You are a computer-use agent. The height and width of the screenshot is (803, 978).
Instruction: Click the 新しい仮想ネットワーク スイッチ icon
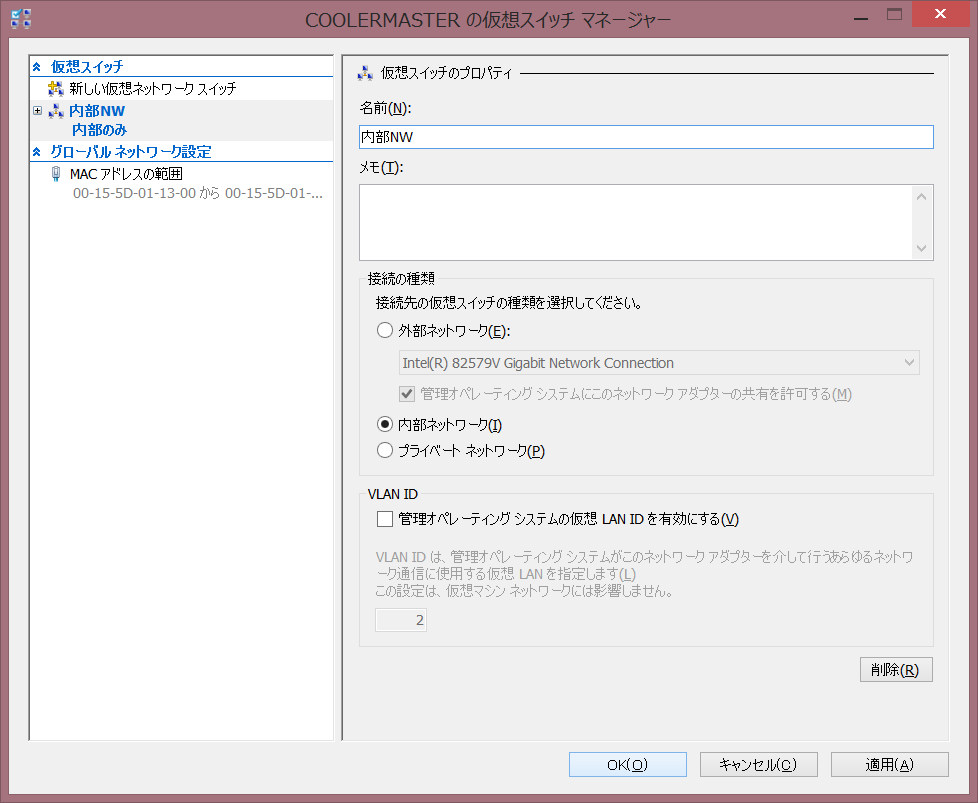point(56,89)
